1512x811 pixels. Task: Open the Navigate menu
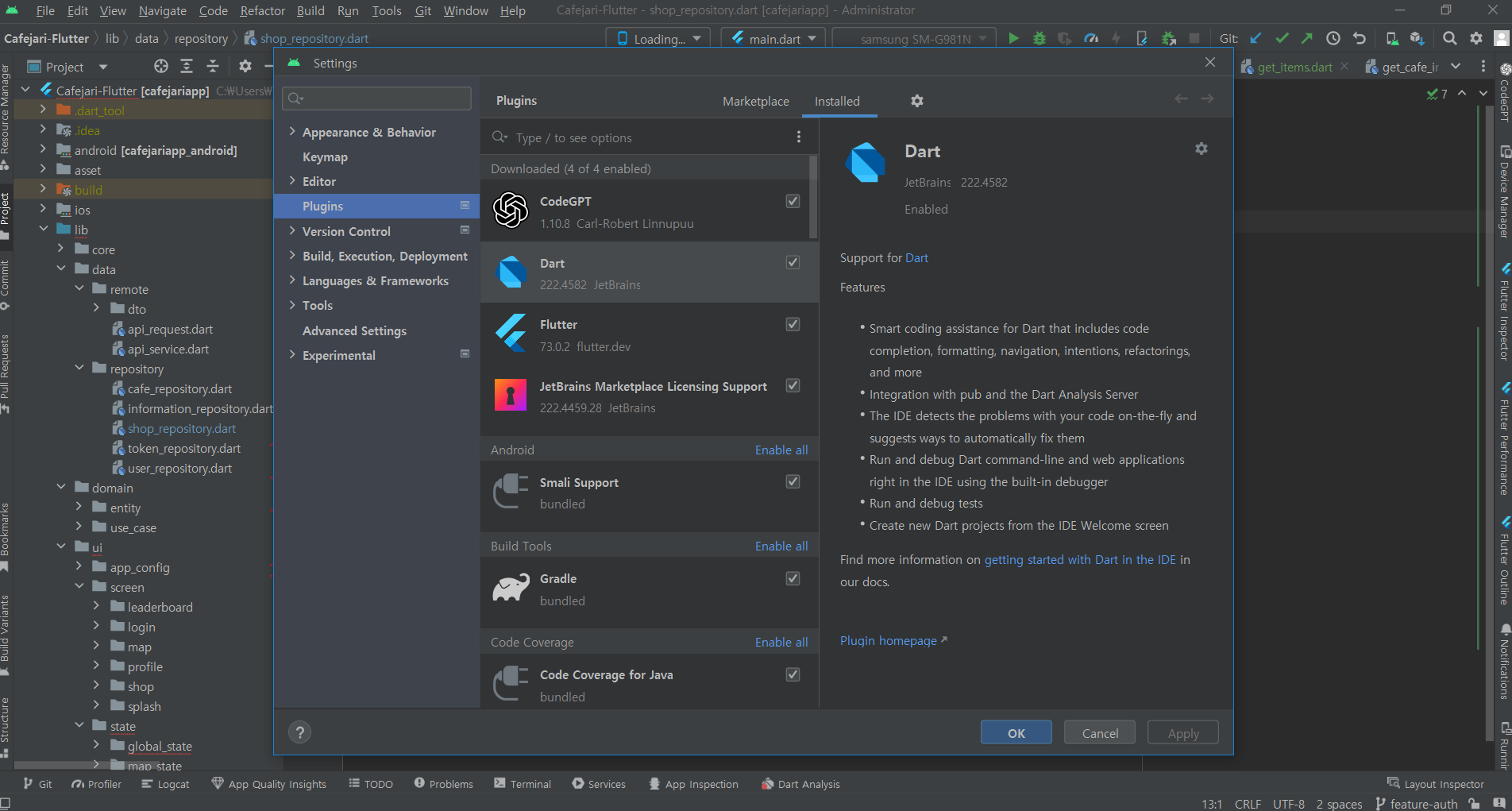[163, 10]
